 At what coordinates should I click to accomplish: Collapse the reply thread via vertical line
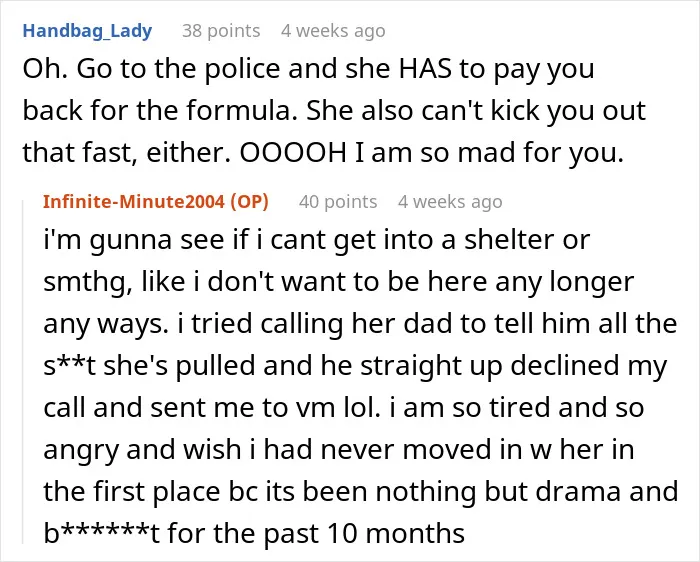[23, 372]
